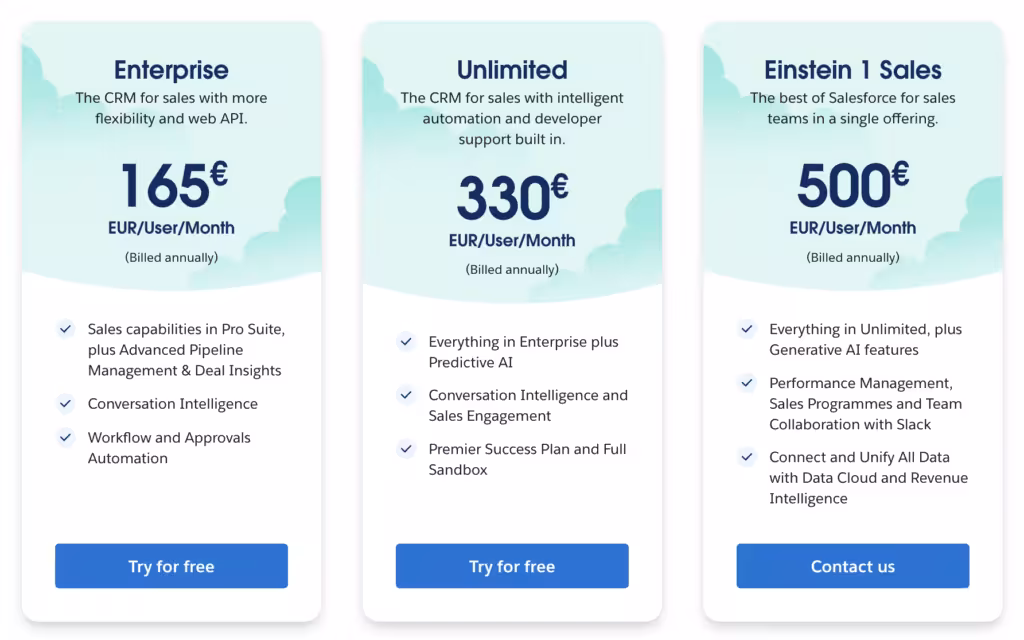Click checkmark next to Performance Management feature
The height and width of the screenshot is (640, 1024).
(747, 383)
